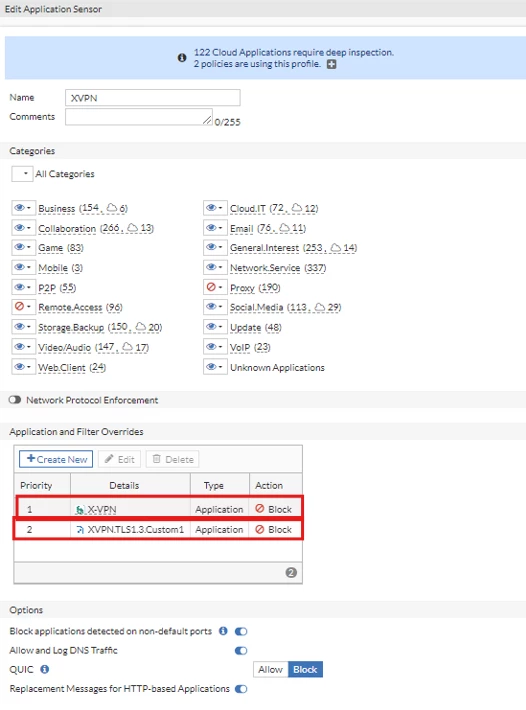
Task: Open the Network.Service action dropdown
Action: (215, 268)
